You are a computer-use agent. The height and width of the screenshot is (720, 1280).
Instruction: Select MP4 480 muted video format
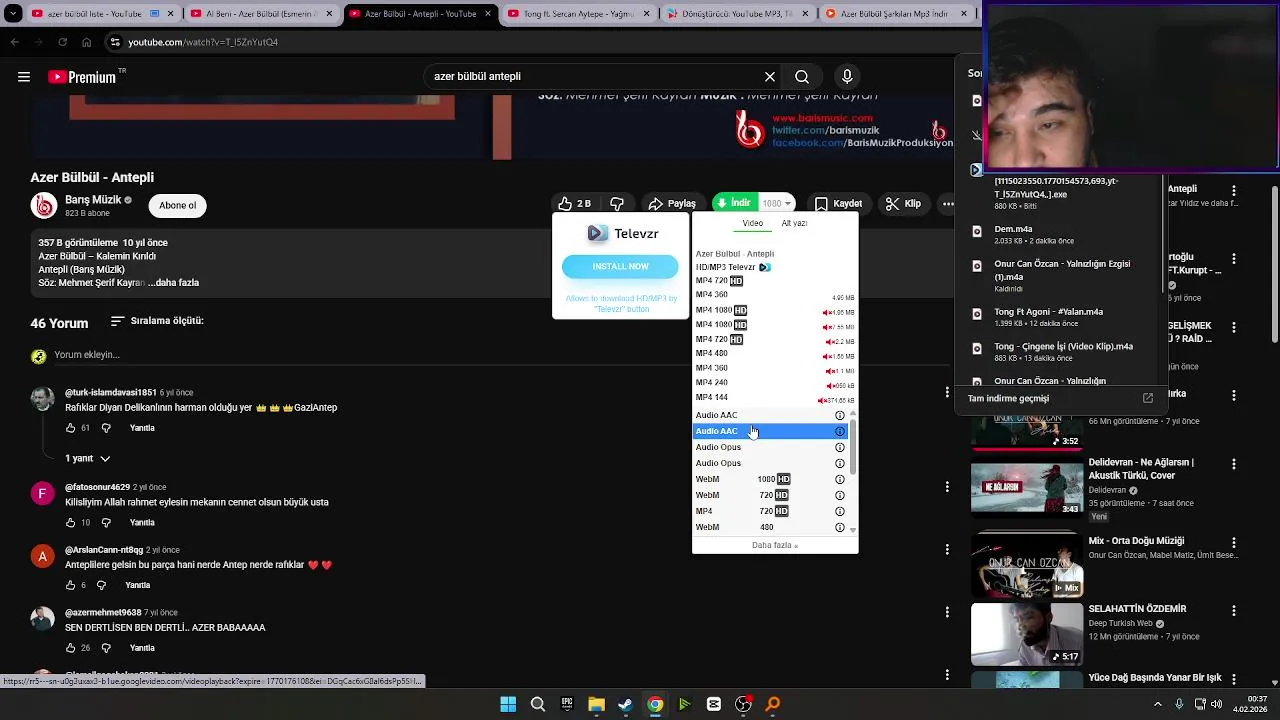pos(774,354)
